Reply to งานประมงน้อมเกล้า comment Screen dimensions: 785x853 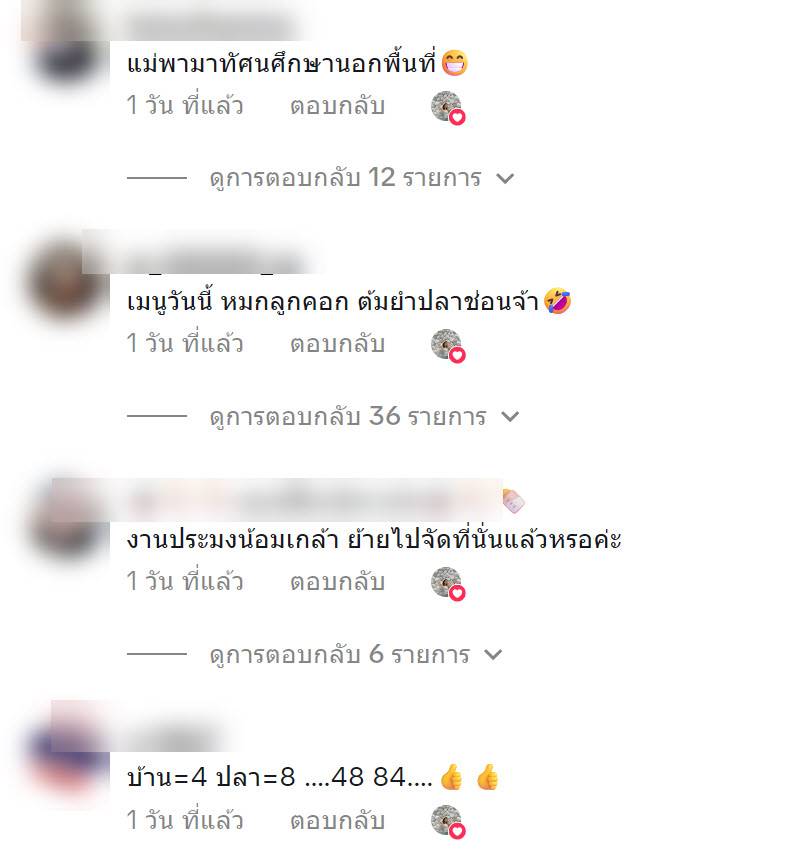point(337,582)
